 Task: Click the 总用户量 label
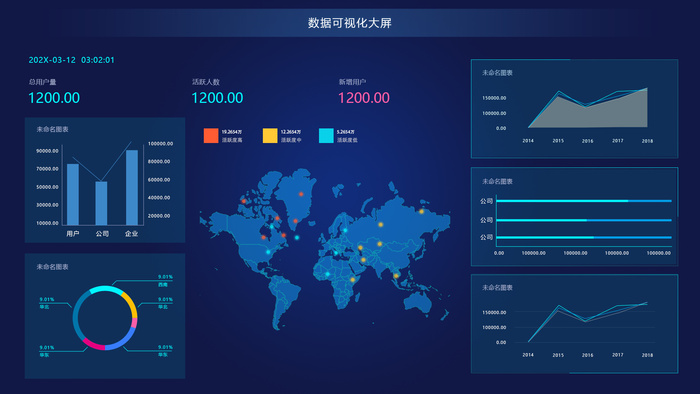[42, 82]
